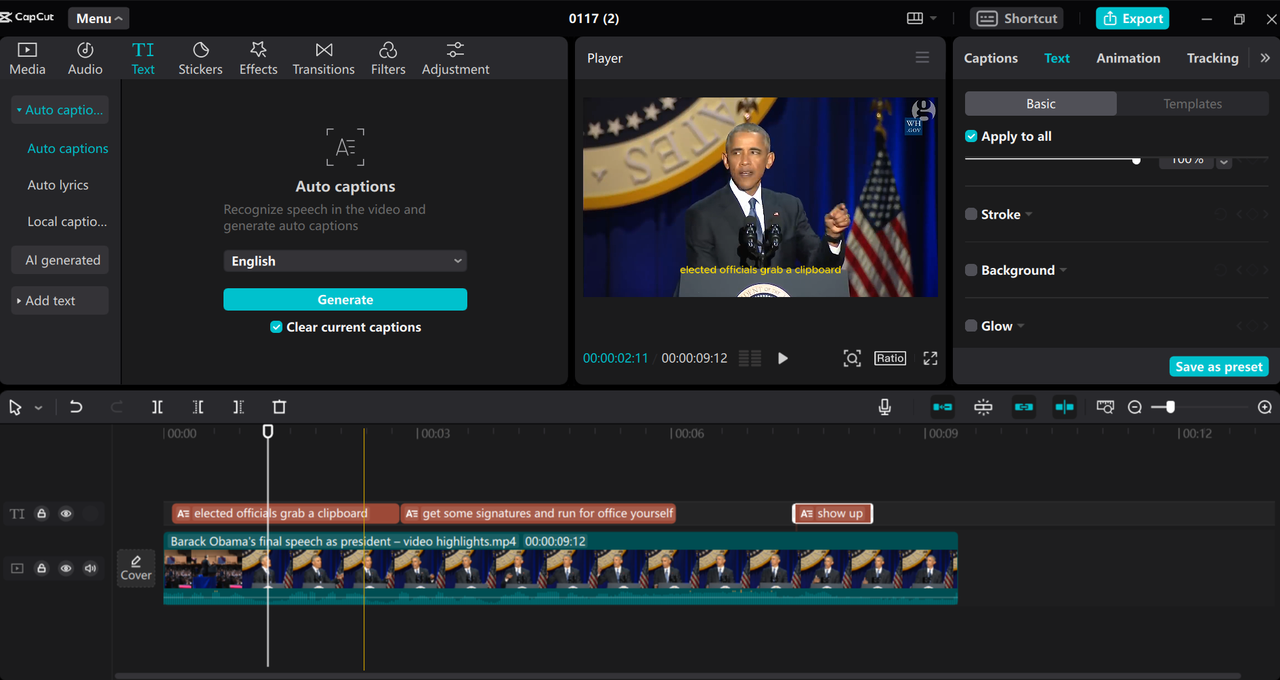Expand the Stroke section arrow
This screenshot has height=680, width=1280.
(x=1029, y=215)
